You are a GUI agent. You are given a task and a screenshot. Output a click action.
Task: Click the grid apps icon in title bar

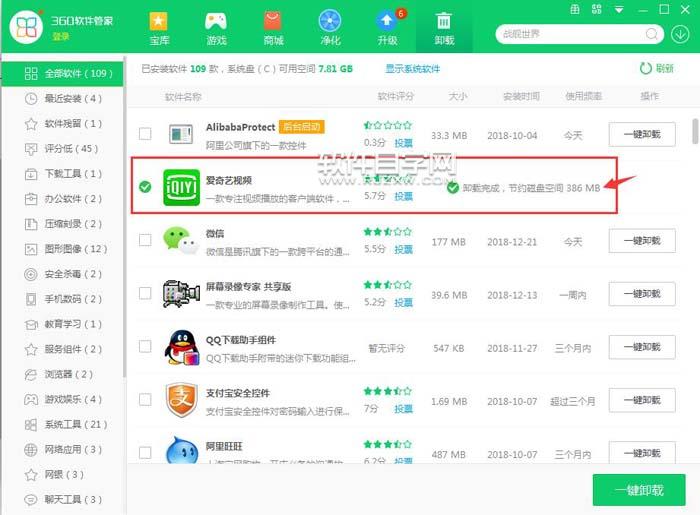coord(597,9)
